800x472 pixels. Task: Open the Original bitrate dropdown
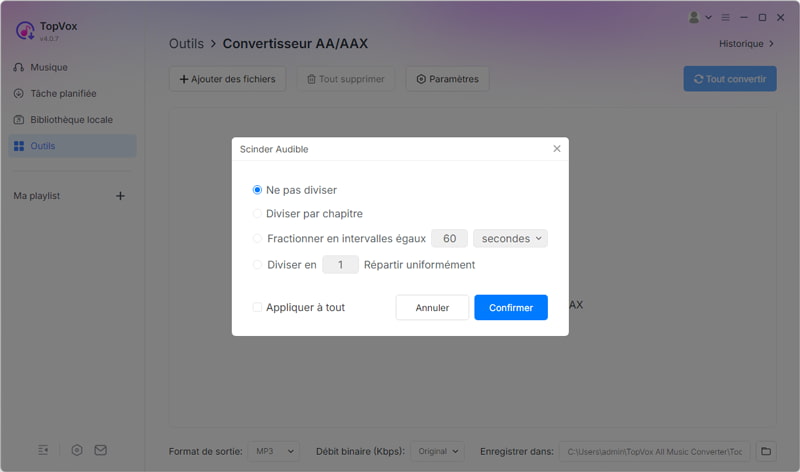point(438,452)
